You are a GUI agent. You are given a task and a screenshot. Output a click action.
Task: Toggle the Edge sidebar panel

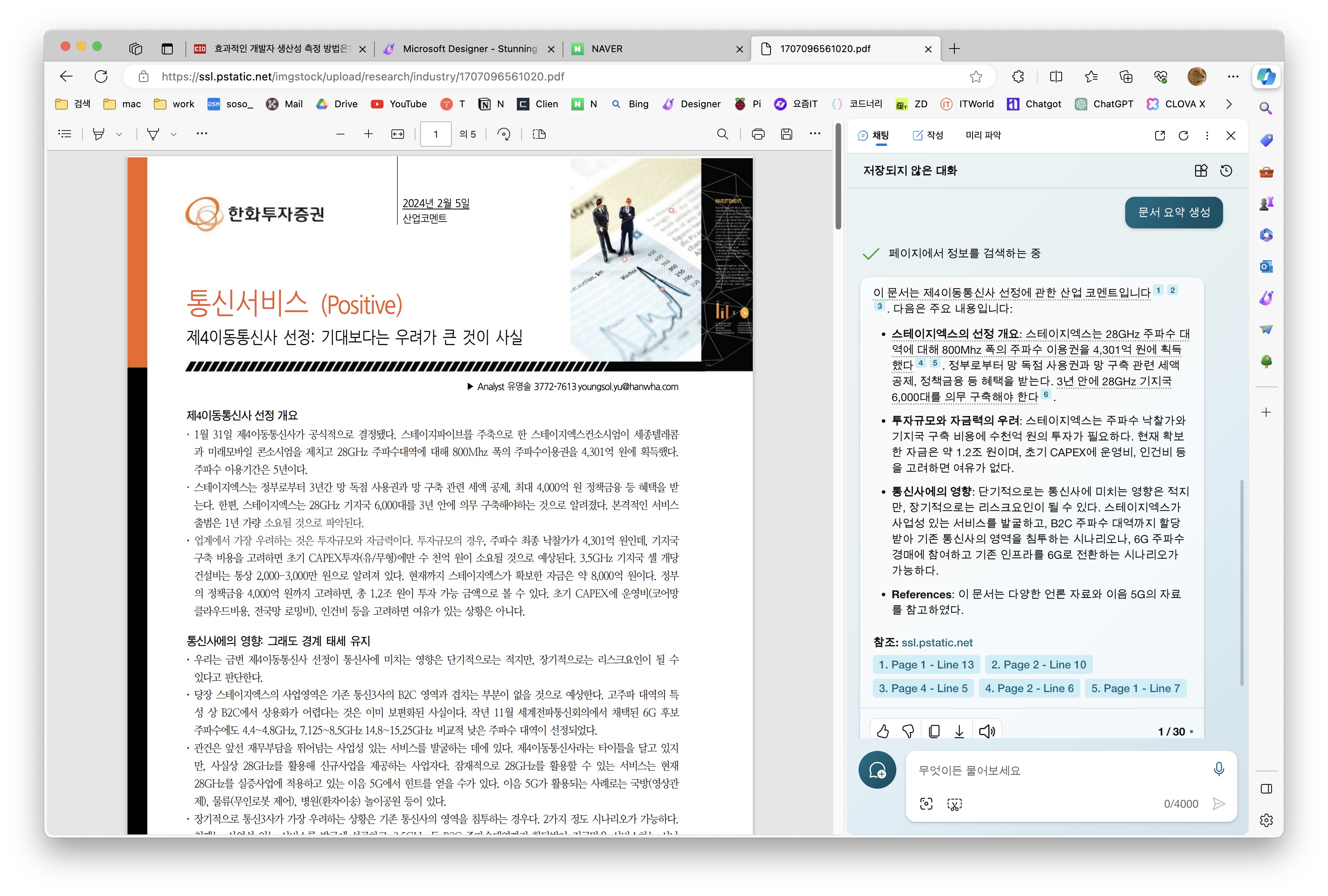pyautogui.click(x=1266, y=789)
